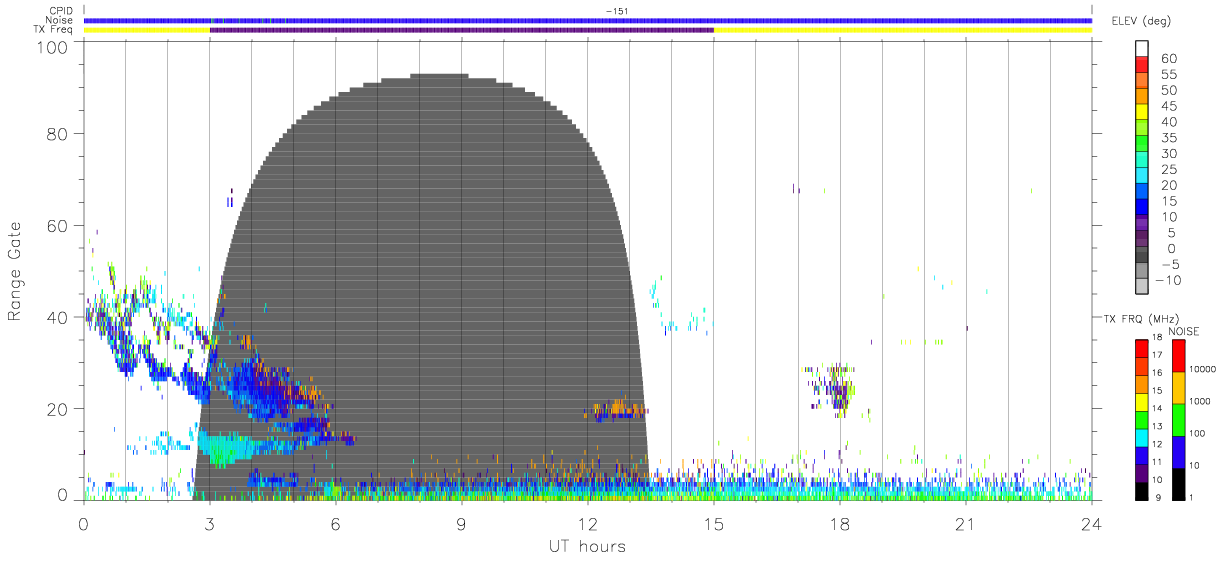Click the x-axis tick label 12
Viewport: 1228px width, 567px height.
click(588, 523)
